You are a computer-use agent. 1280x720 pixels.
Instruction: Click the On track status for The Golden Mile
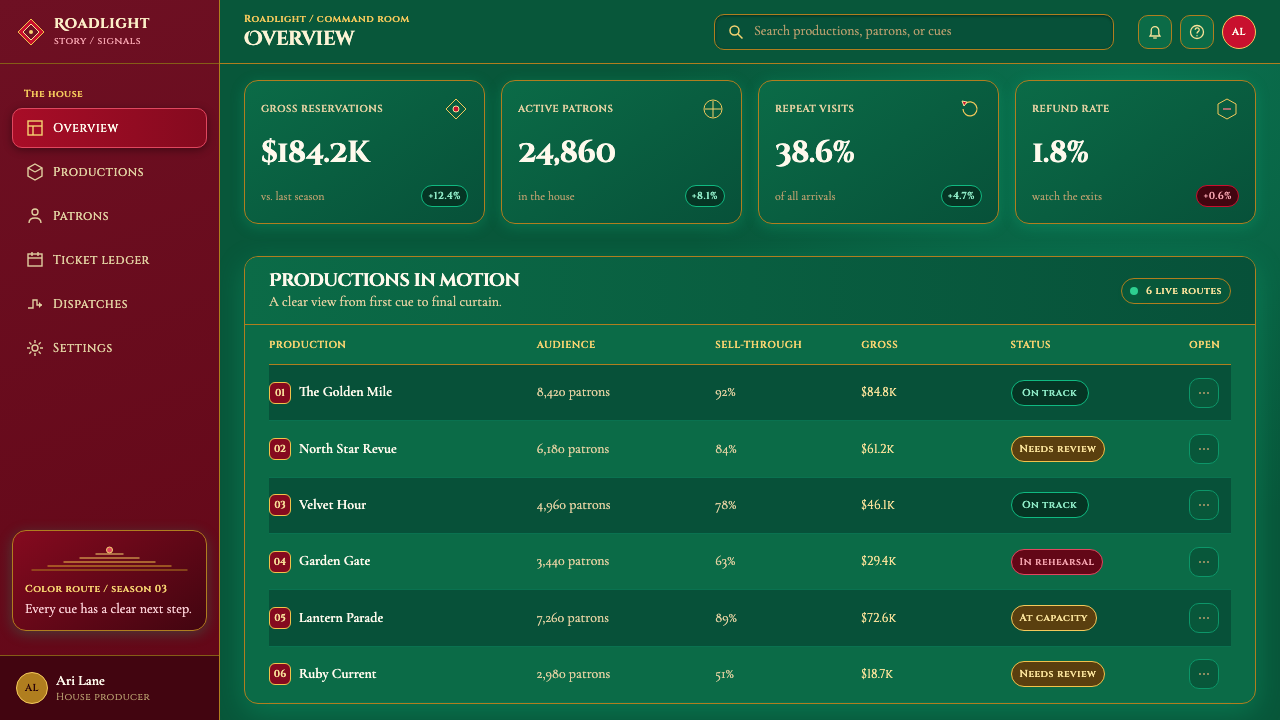click(1049, 393)
